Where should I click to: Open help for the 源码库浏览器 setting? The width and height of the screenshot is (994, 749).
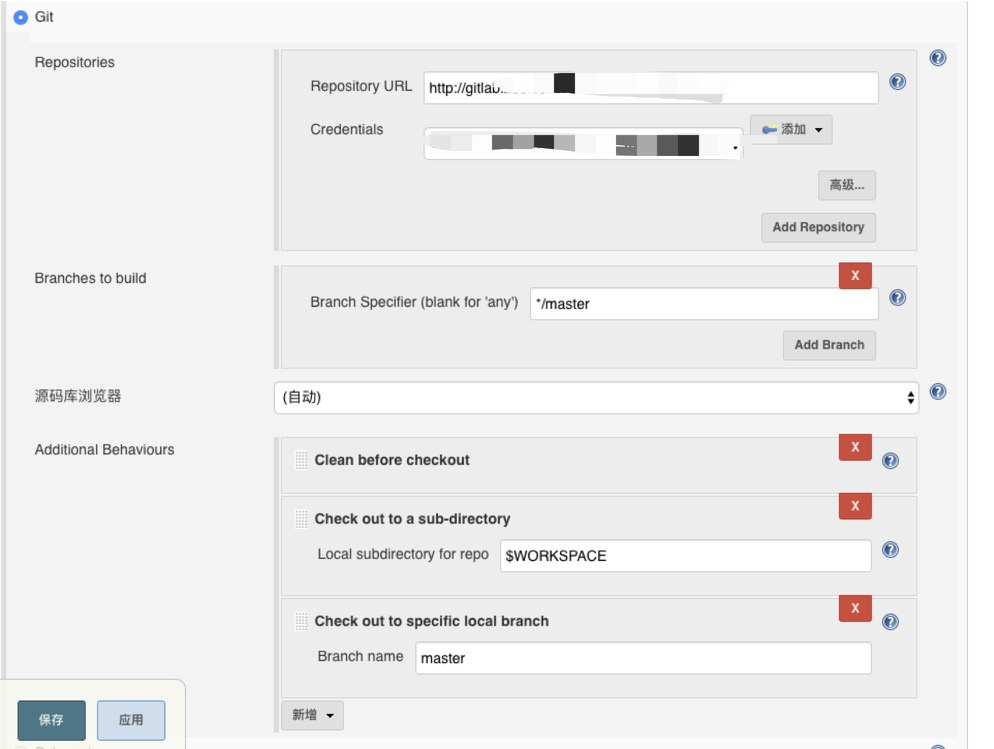[x=938, y=392]
